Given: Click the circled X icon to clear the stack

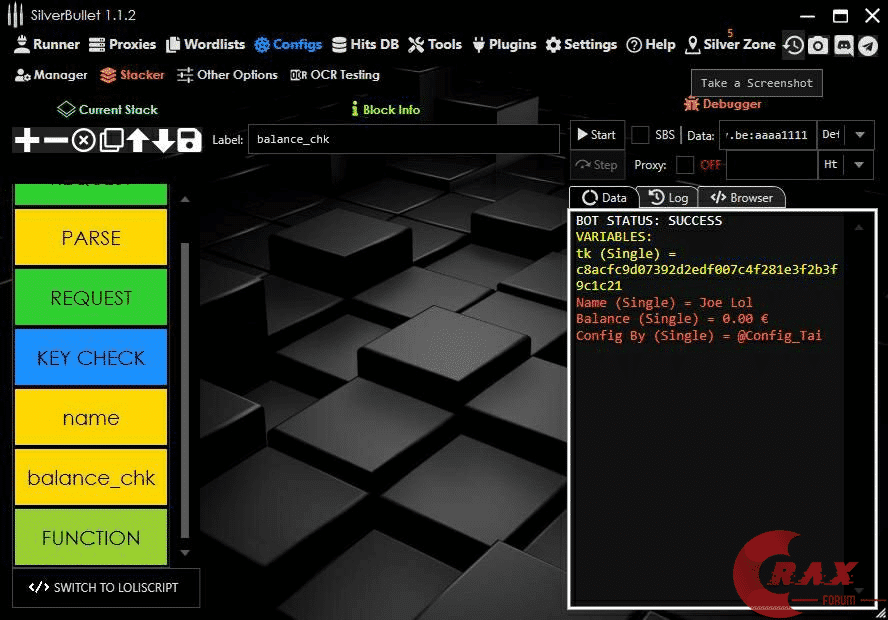Looking at the screenshot, I should (x=84, y=141).
